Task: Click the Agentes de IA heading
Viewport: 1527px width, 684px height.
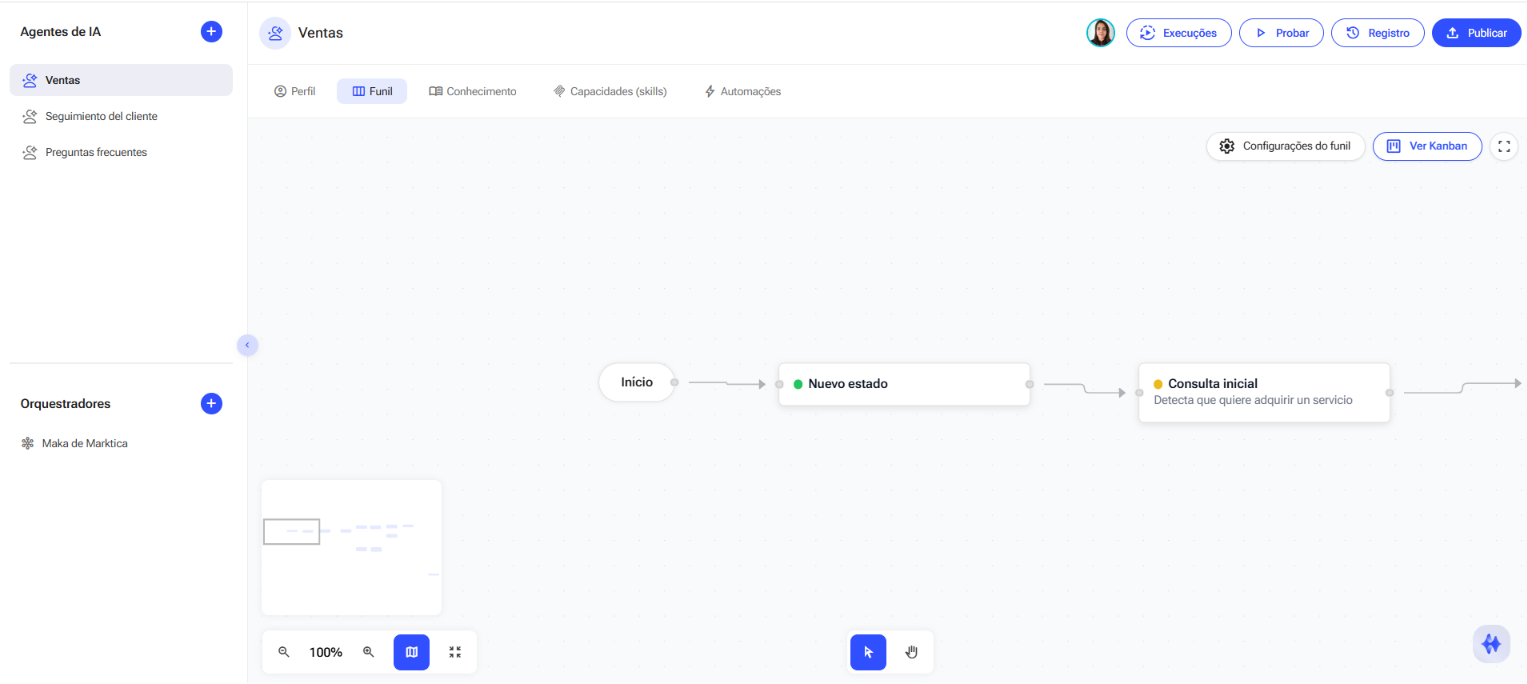Action: (60, 32)
